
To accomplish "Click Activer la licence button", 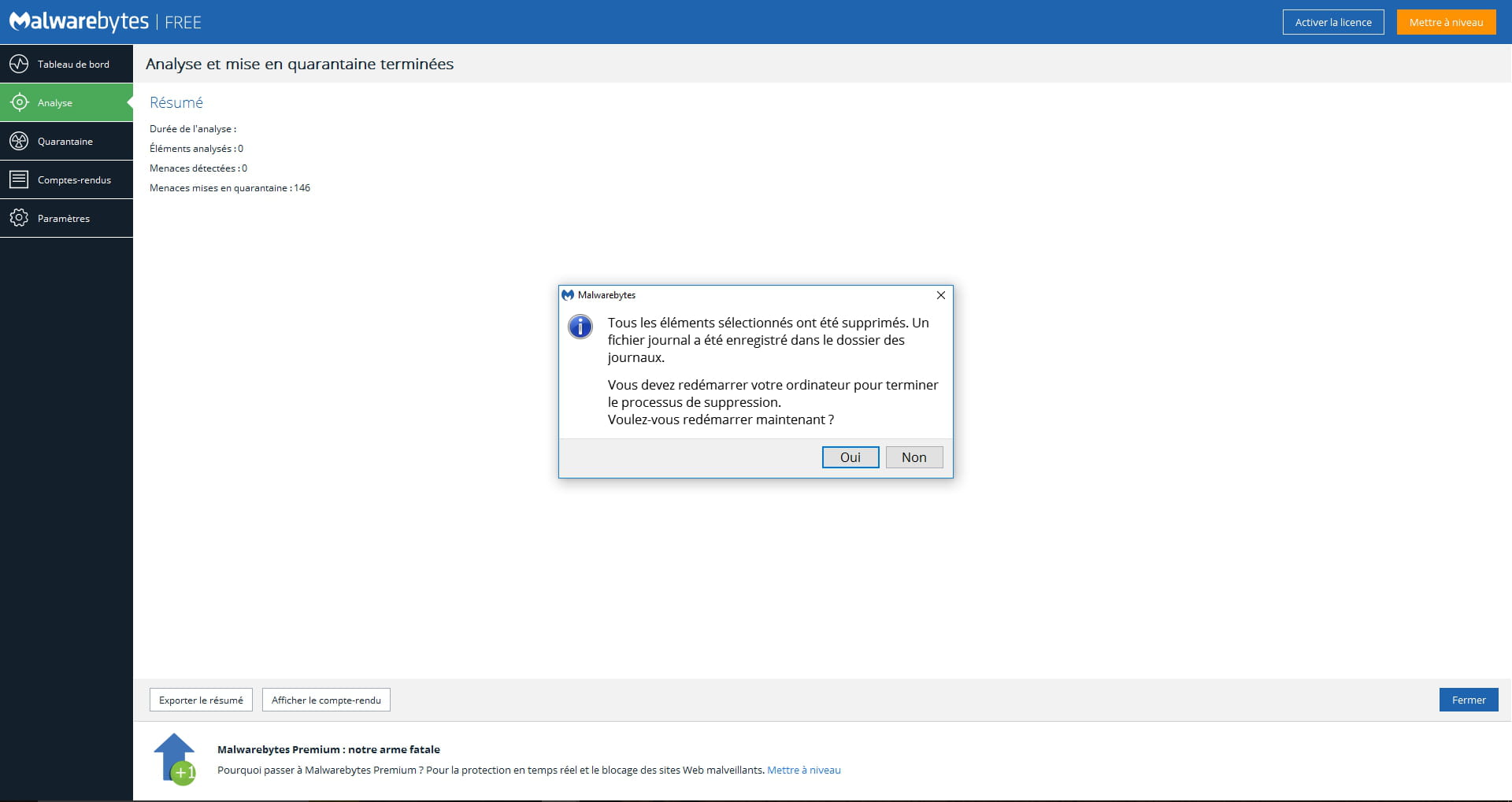I will point(1333,22).
